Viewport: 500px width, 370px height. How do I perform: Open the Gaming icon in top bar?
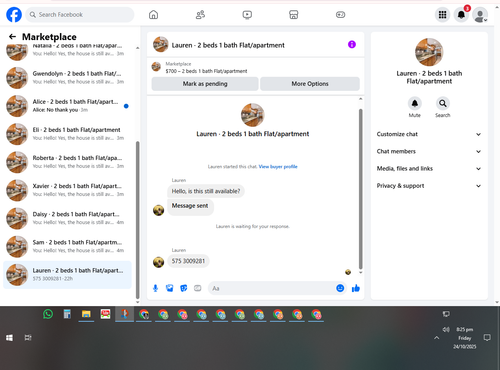(x=340, y=15)
